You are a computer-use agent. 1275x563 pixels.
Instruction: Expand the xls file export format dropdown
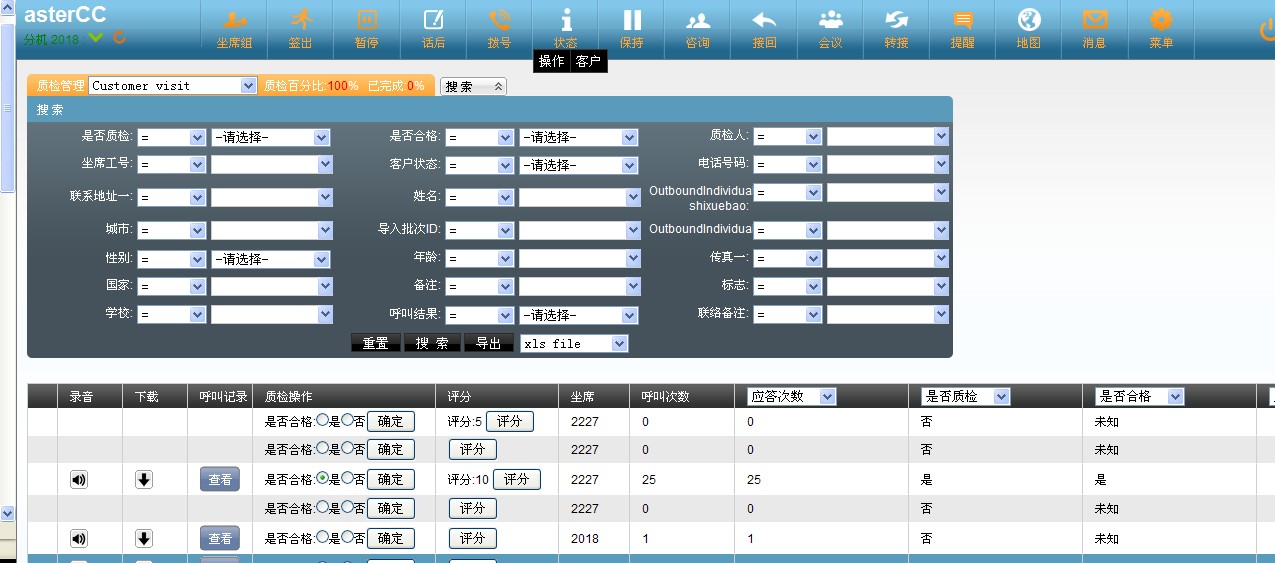[574, 343]
